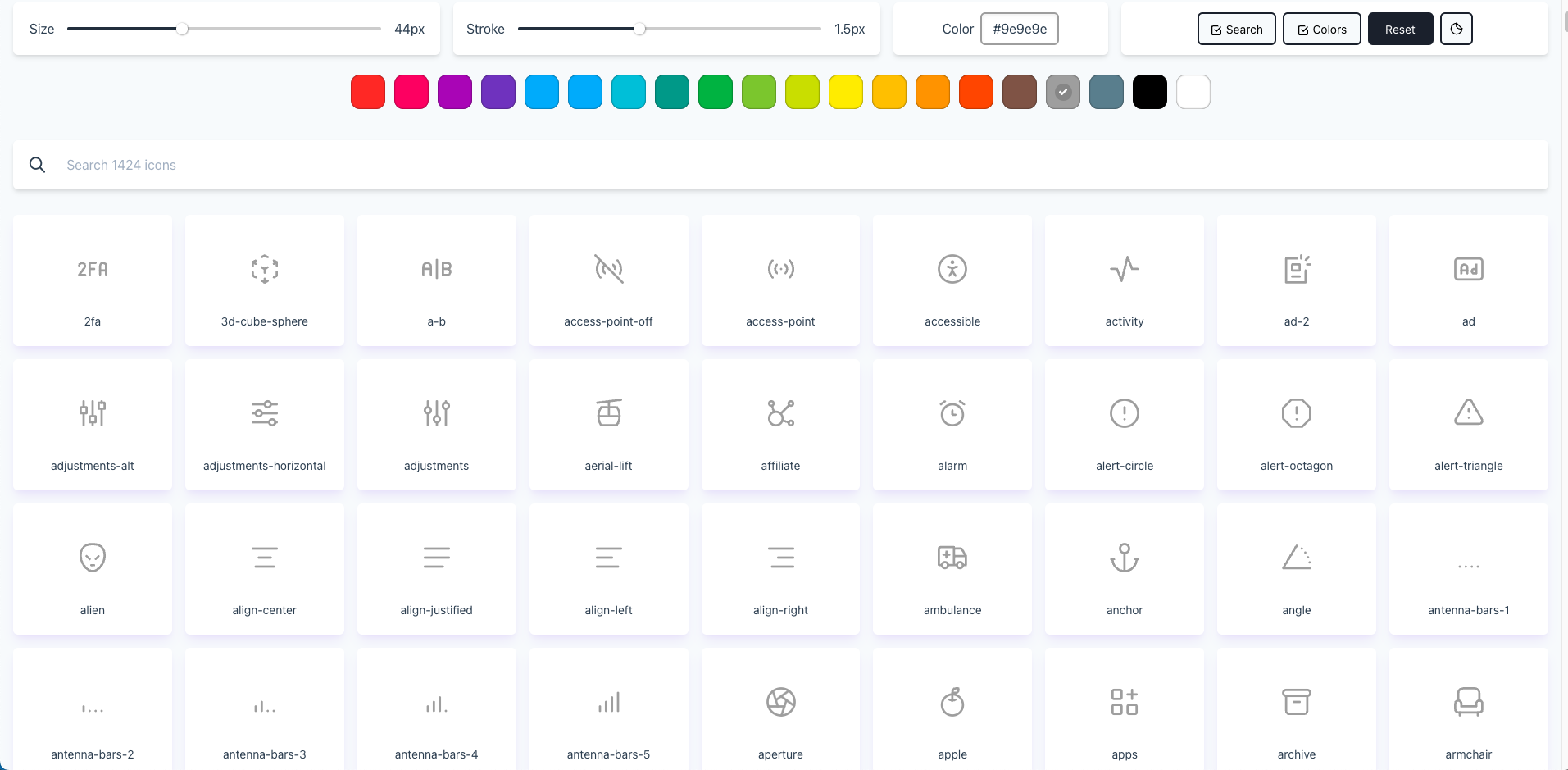Choose the cyan color swatch

point(629,92)
